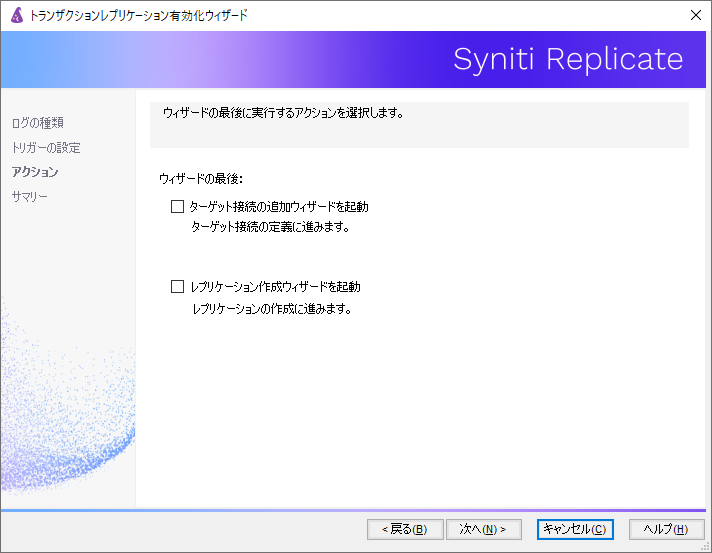Click the text ターゲット接続の定義に進みます。
This screenshot has width=712, height=553.
(270, 227)
